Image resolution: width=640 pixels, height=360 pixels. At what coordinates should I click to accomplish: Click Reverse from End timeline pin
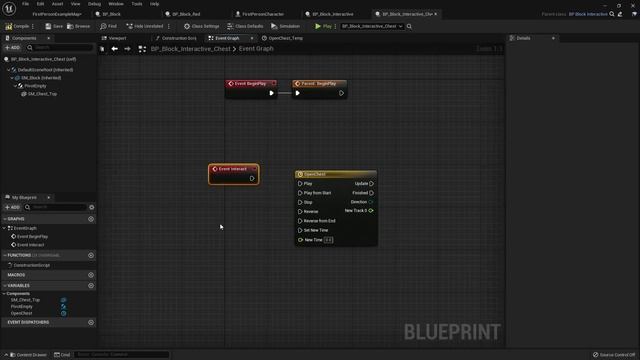pyautogui.click(x=300, y=221)
